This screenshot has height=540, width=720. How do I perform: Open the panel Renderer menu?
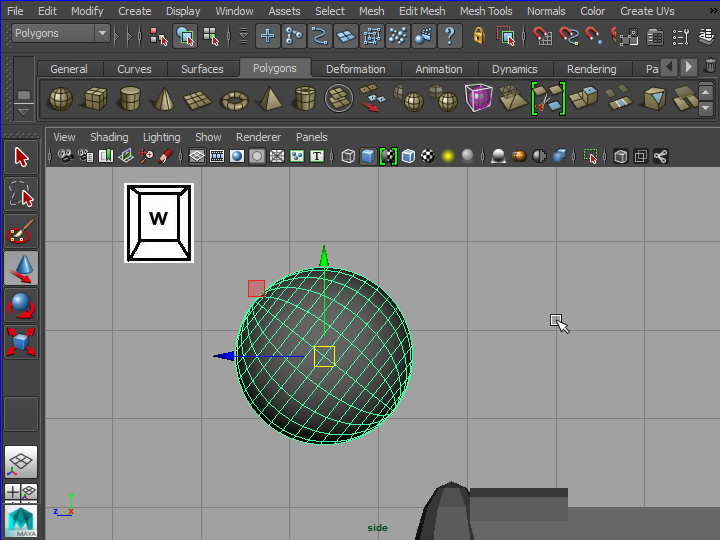coord(258,137)
